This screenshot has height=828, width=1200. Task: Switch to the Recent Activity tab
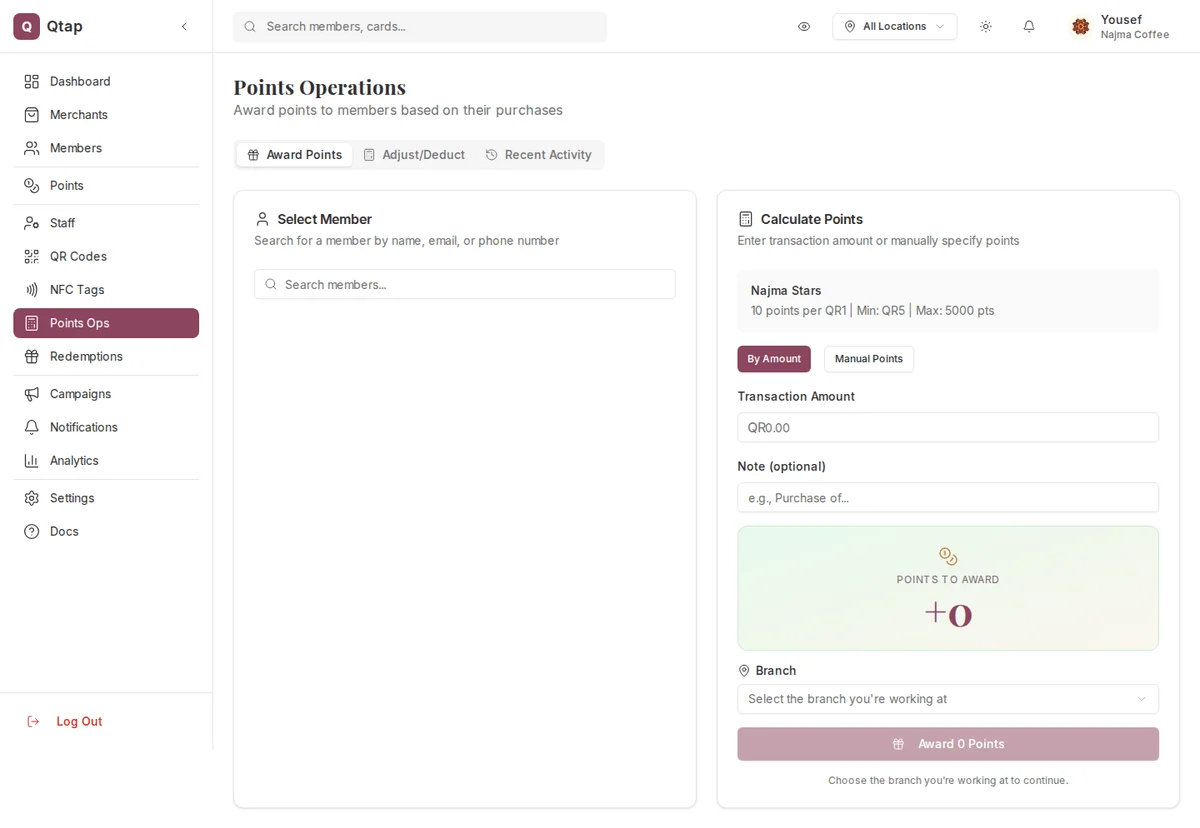539,155
